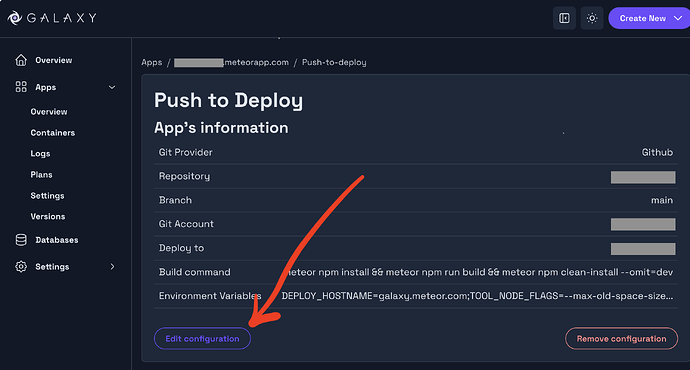This screenshot has width=690, height=370.
Task: Toggle the sidebar collapse panel icon
Action: (564, 18)
